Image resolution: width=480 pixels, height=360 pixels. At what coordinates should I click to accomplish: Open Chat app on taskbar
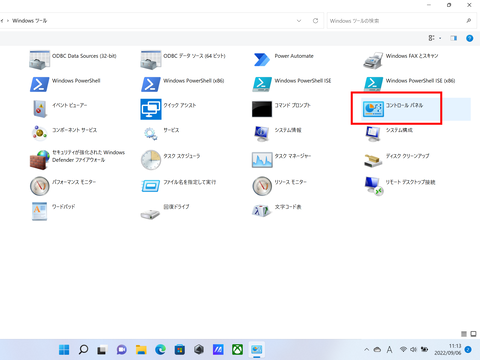[x=121, y=350]
